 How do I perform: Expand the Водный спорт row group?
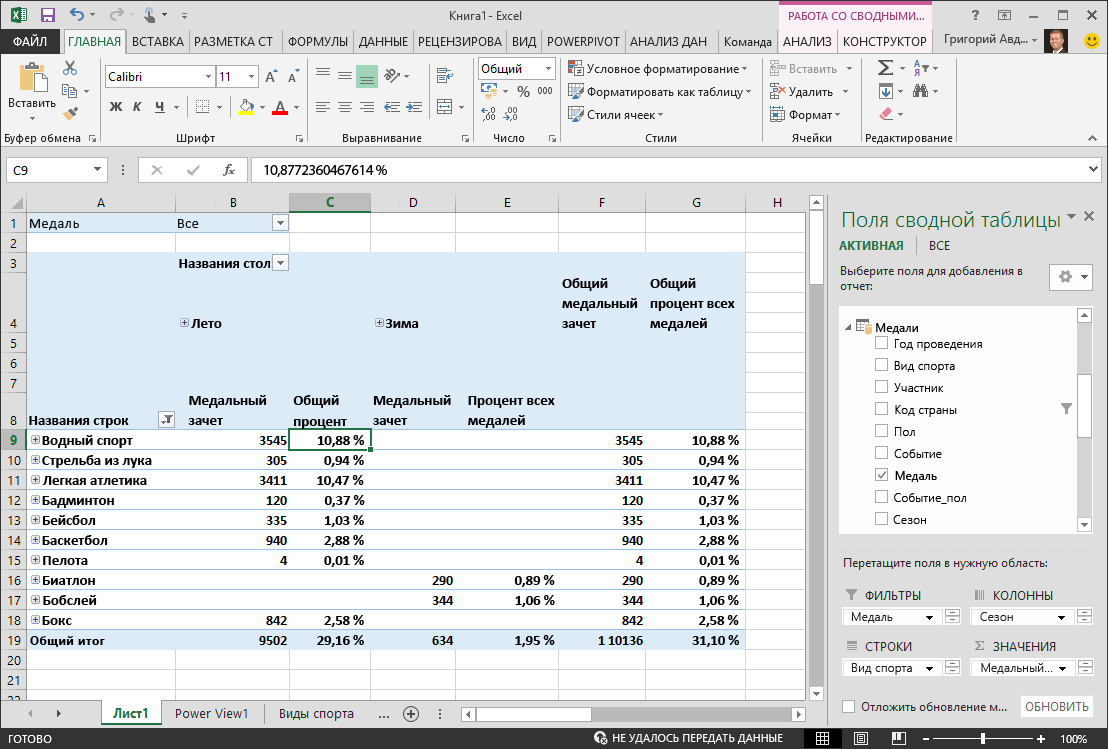(35, 440)
